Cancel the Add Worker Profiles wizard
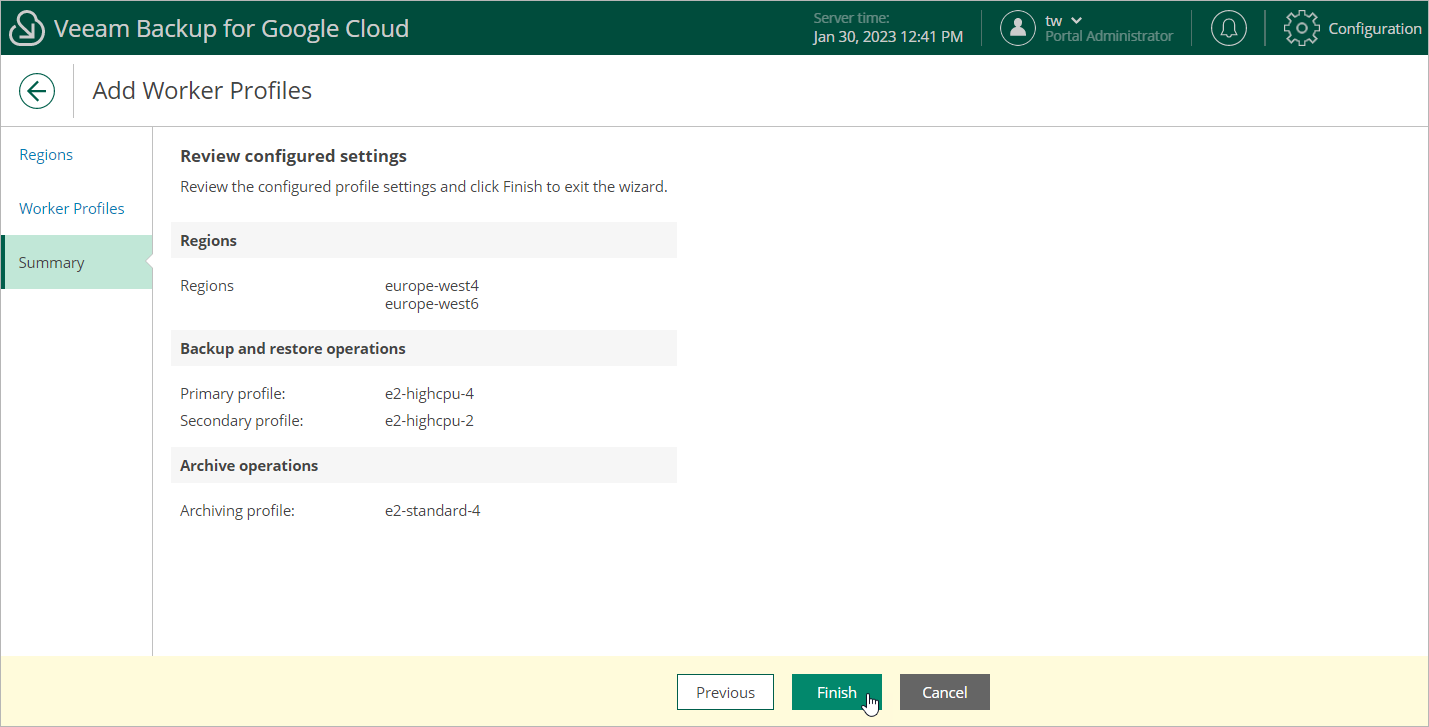Viewport: 1429px width, 727px height. click(x=945, y=692)
